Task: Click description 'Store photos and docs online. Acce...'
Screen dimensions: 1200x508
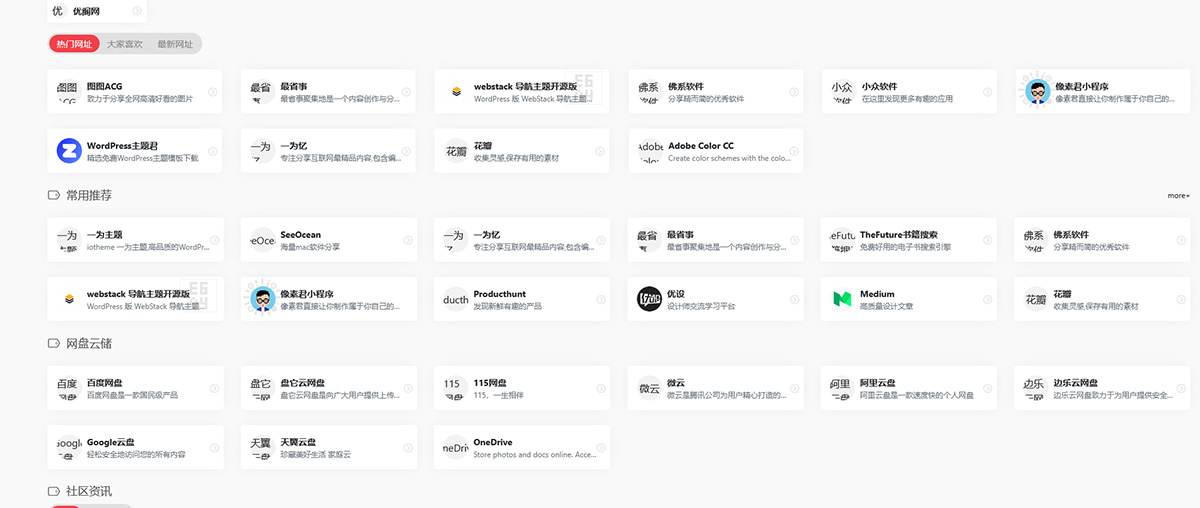Action: pos(535,454)
